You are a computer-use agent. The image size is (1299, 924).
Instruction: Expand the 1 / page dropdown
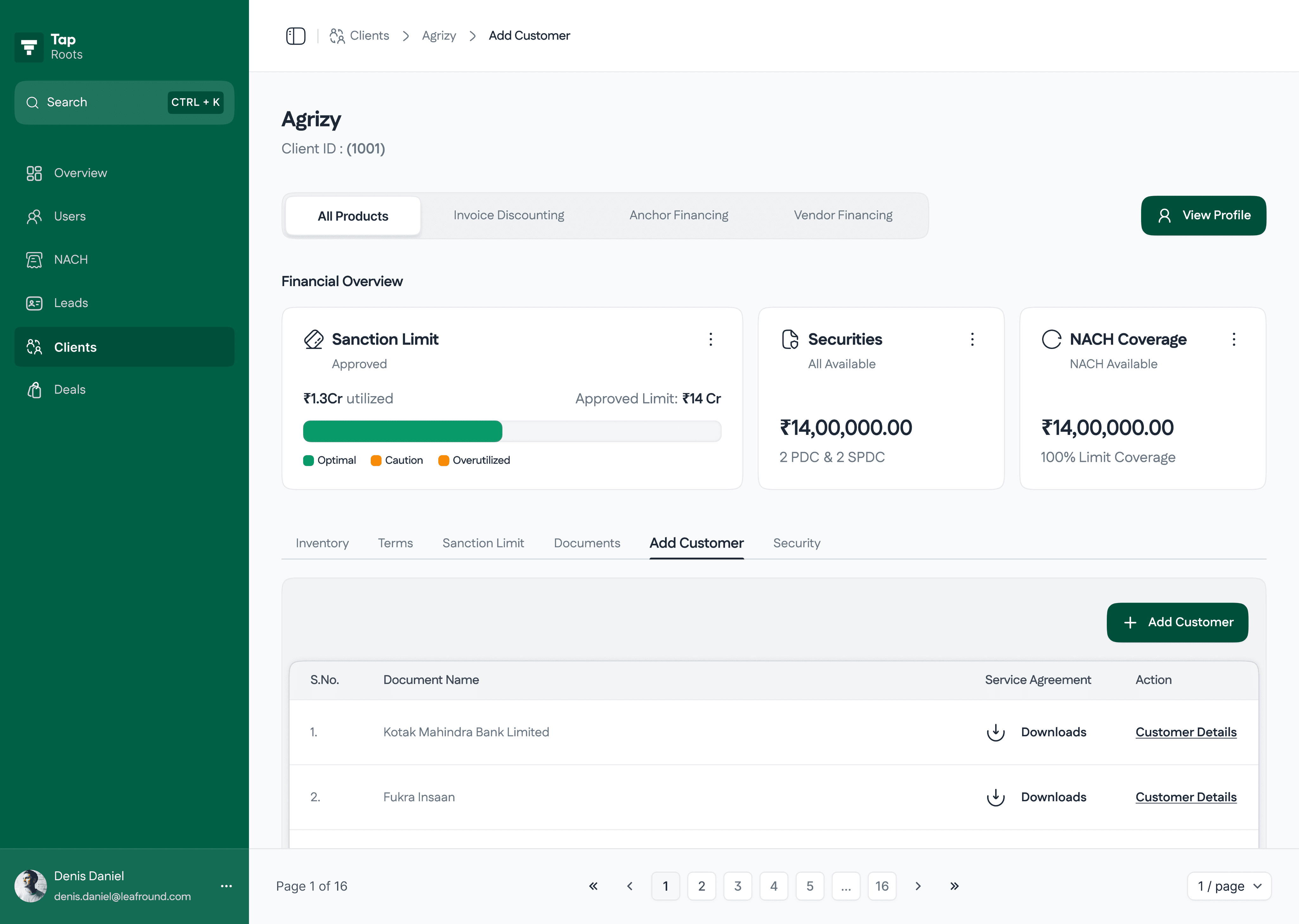coord(1229,886)
